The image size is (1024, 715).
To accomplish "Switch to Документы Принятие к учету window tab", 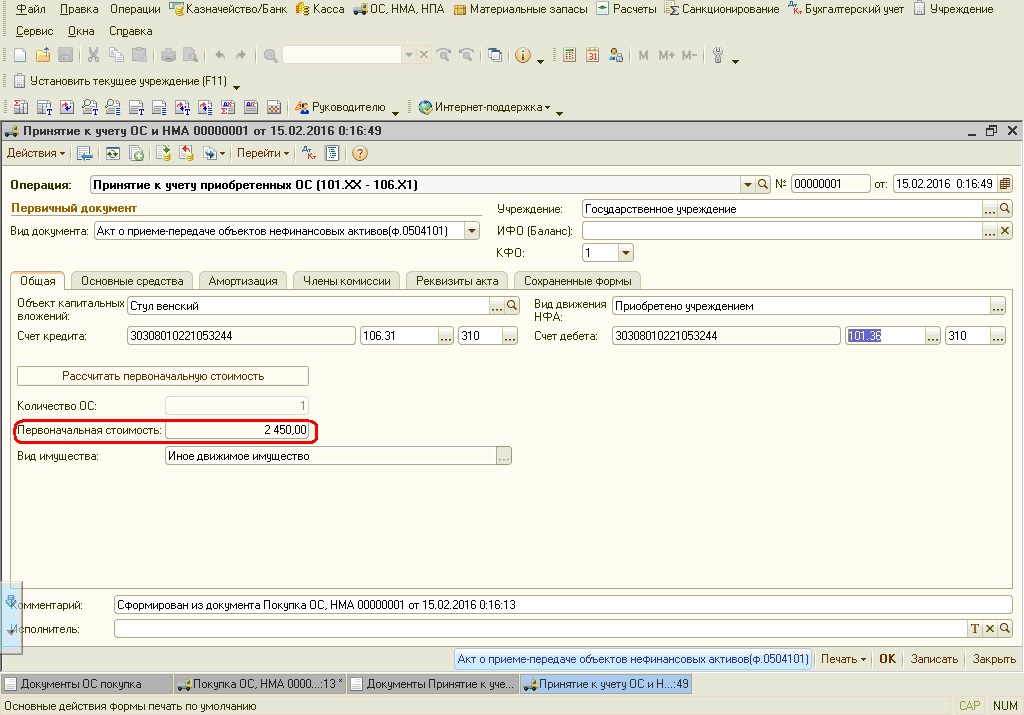I will [x=433, y=684].
